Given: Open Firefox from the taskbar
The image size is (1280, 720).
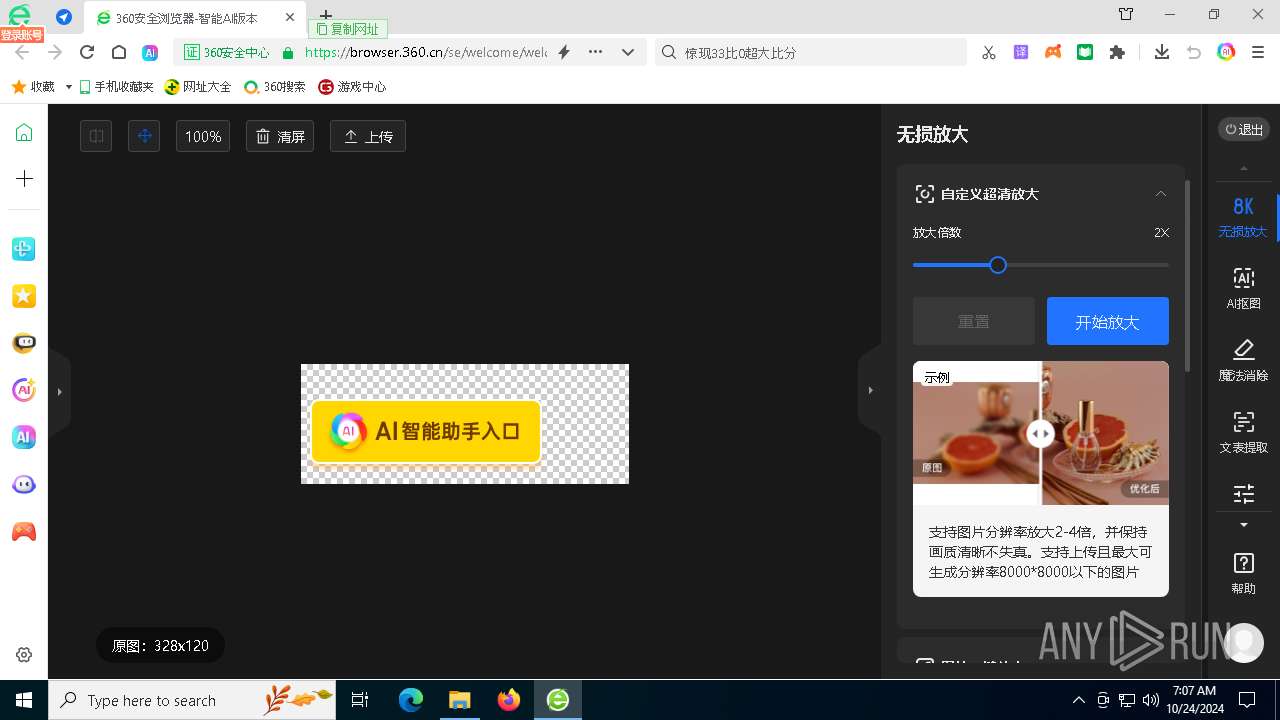Looking at the screenshot, I should point(509,700).
